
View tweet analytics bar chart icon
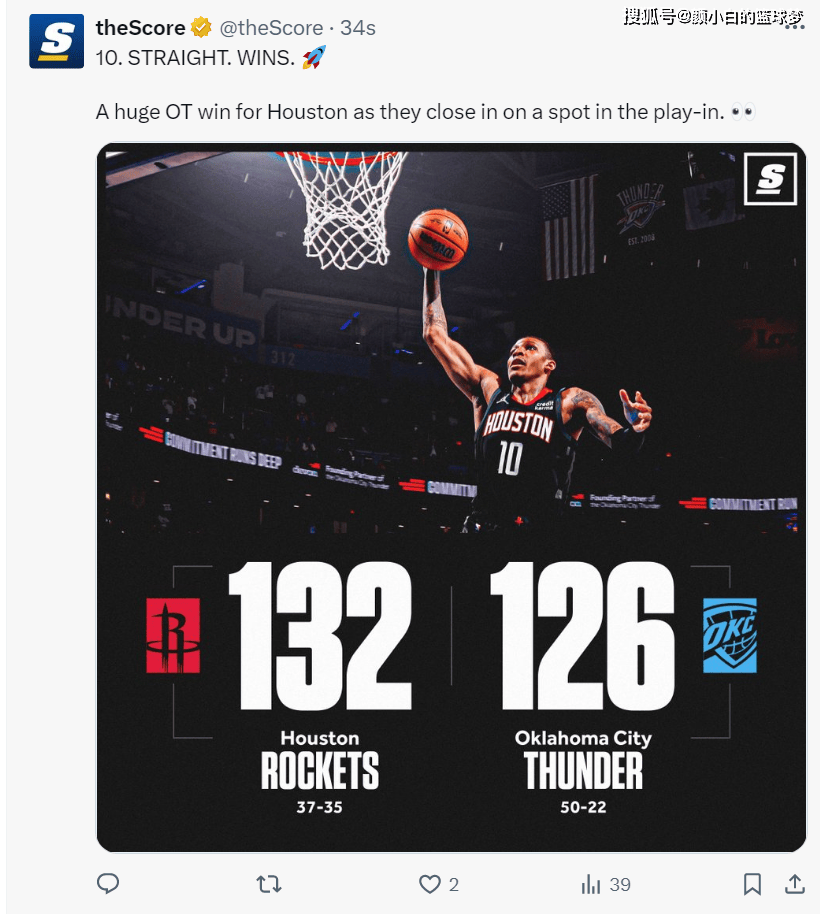coord(591,884)
